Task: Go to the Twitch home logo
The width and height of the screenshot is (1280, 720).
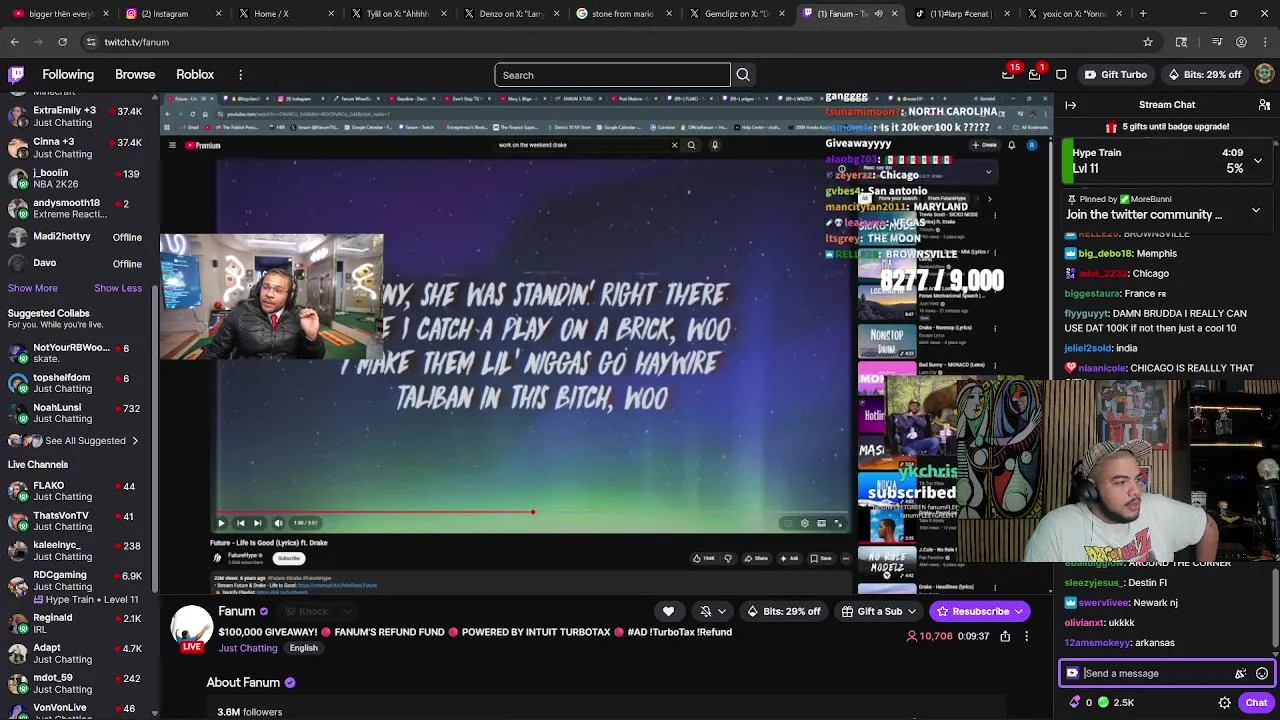Action: [x=16, y=74]
